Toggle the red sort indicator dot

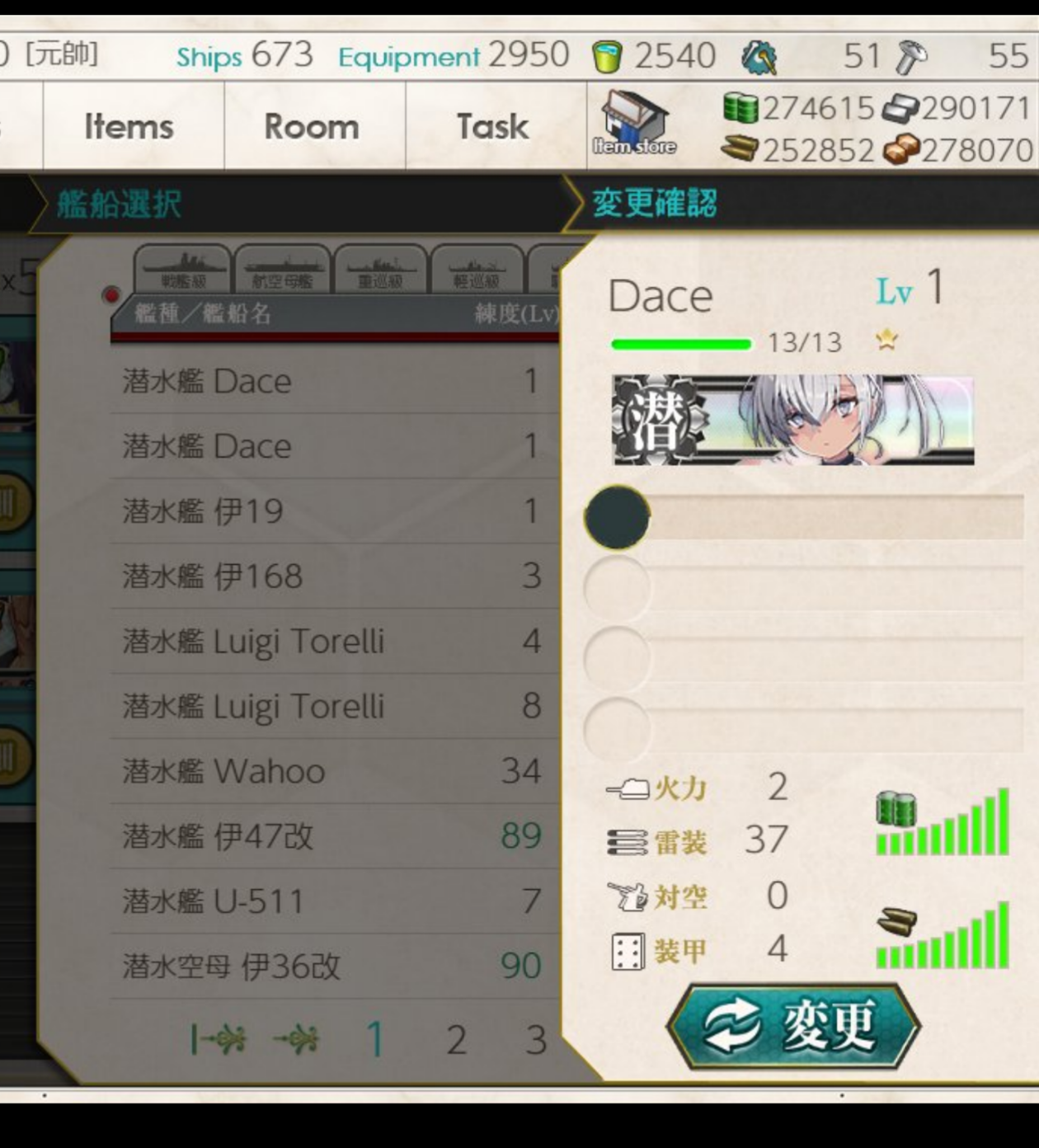[110, 294]
